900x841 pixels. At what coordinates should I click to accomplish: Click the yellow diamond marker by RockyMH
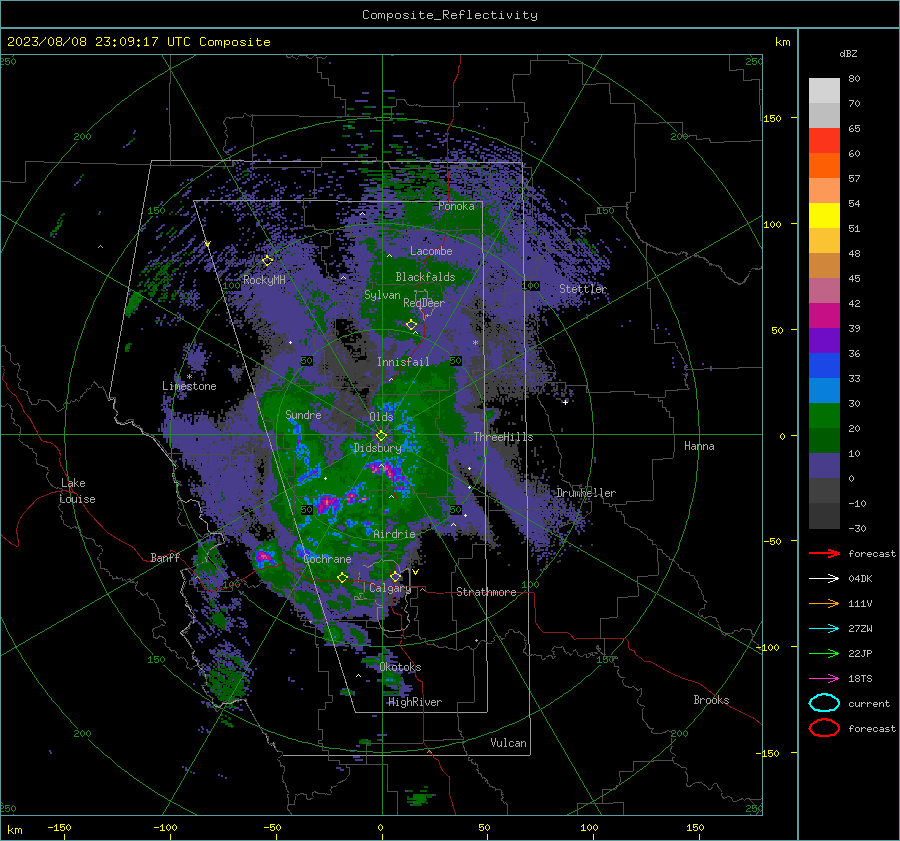(267, 261)
